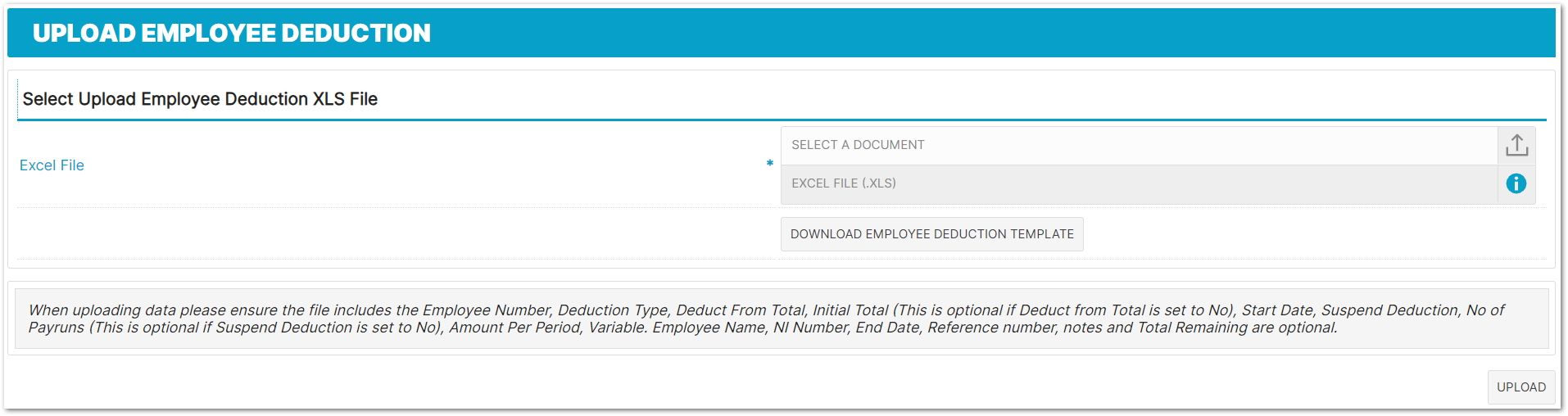Click the Upload Employee Deduction header banner
This screenshot has width=1568, height=416.
coord(782,33)
